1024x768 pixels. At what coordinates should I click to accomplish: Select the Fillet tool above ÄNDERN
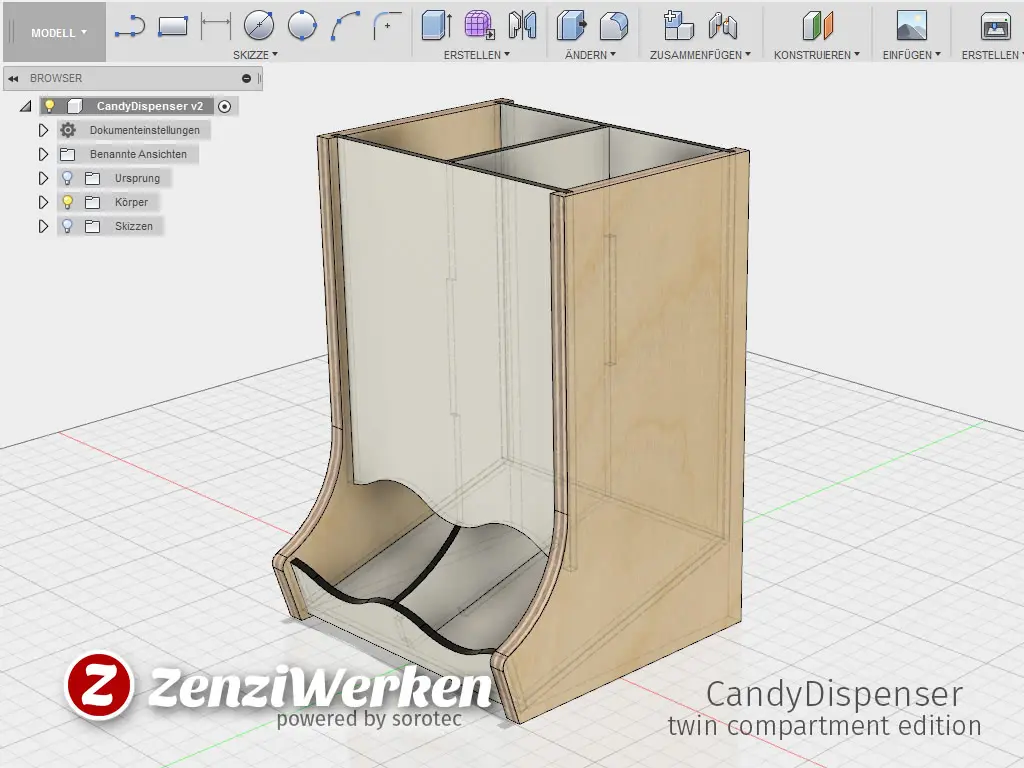[x=614, y=26]
